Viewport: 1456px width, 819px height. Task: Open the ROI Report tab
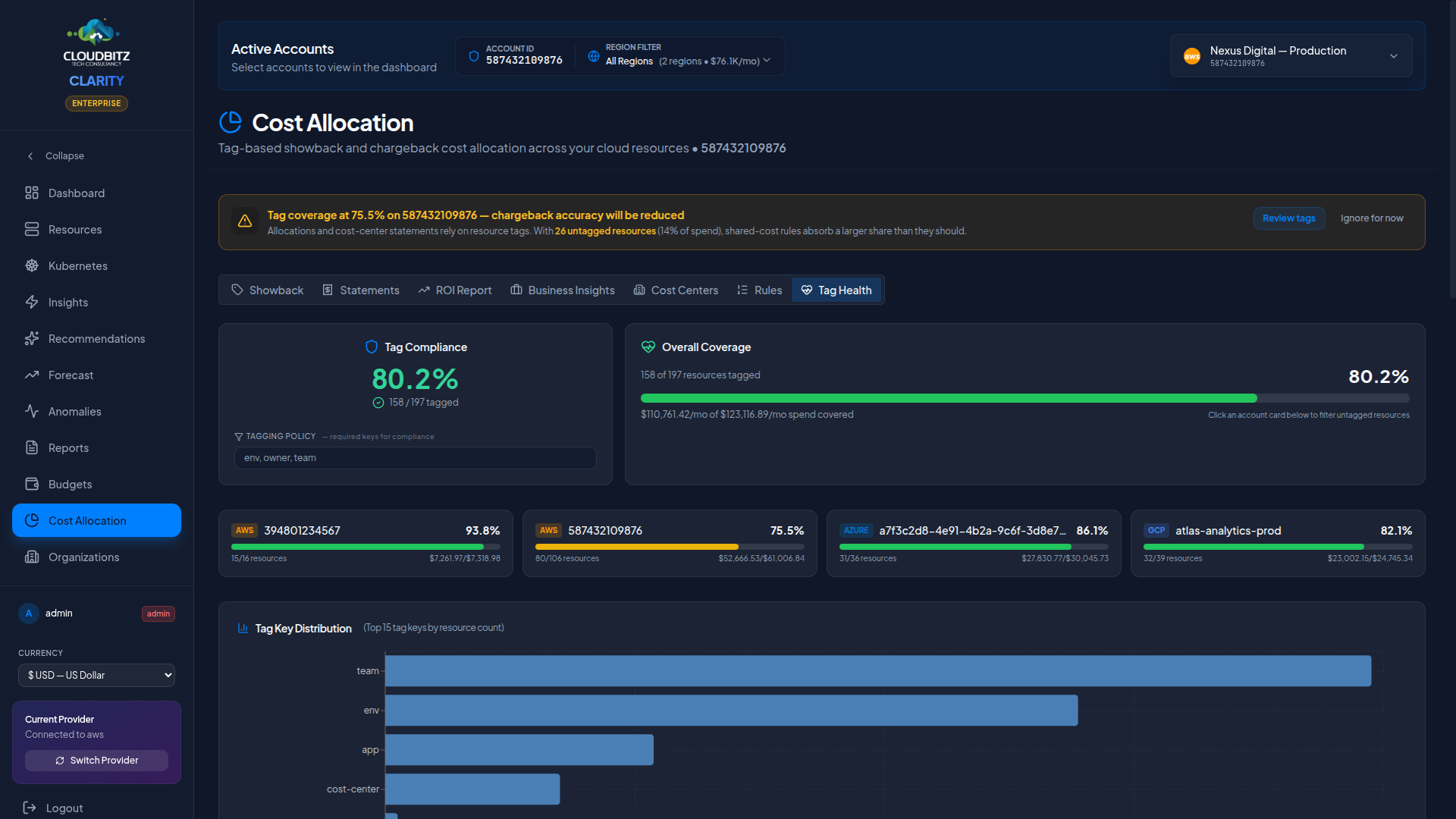(455, 290)
